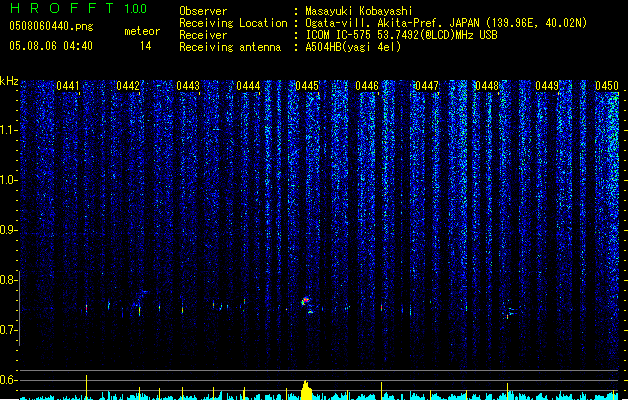Click the 0448 time marker

pyautogui.click(x=487, y=86)
